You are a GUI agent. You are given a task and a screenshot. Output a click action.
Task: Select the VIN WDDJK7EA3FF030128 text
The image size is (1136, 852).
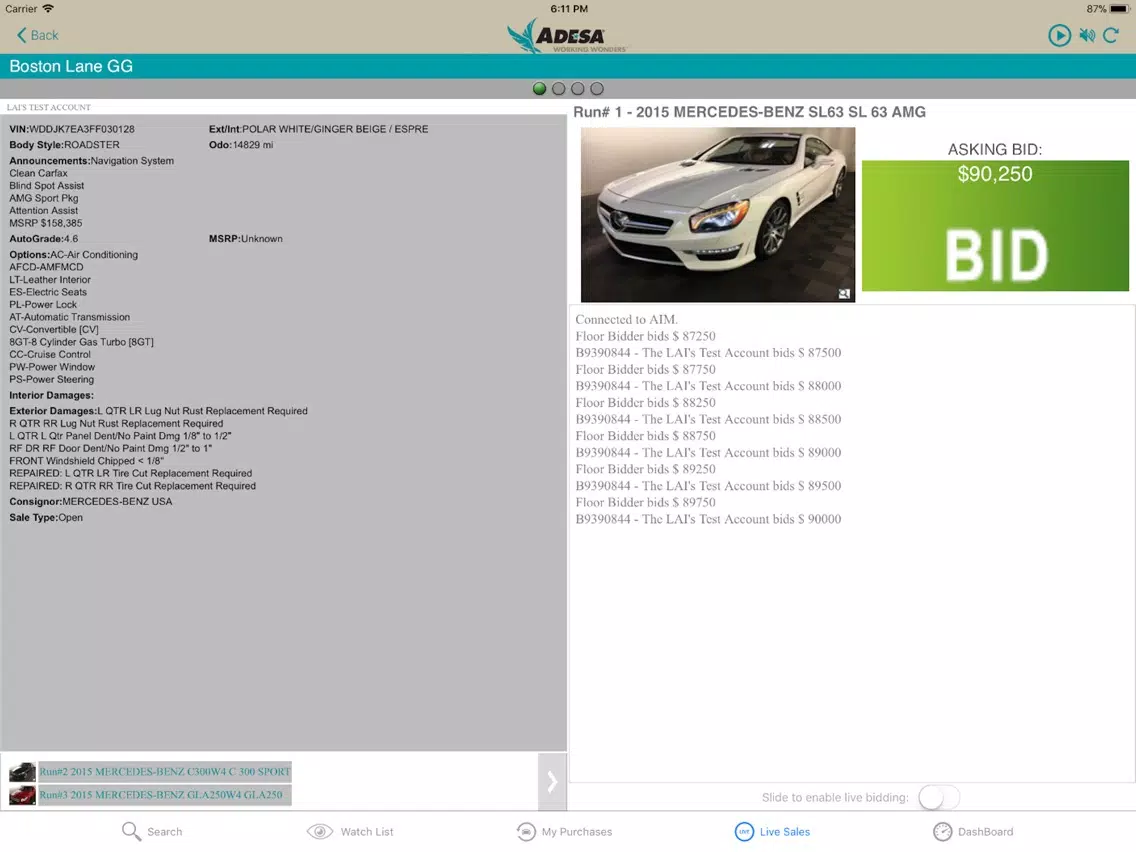click(72, 129)
